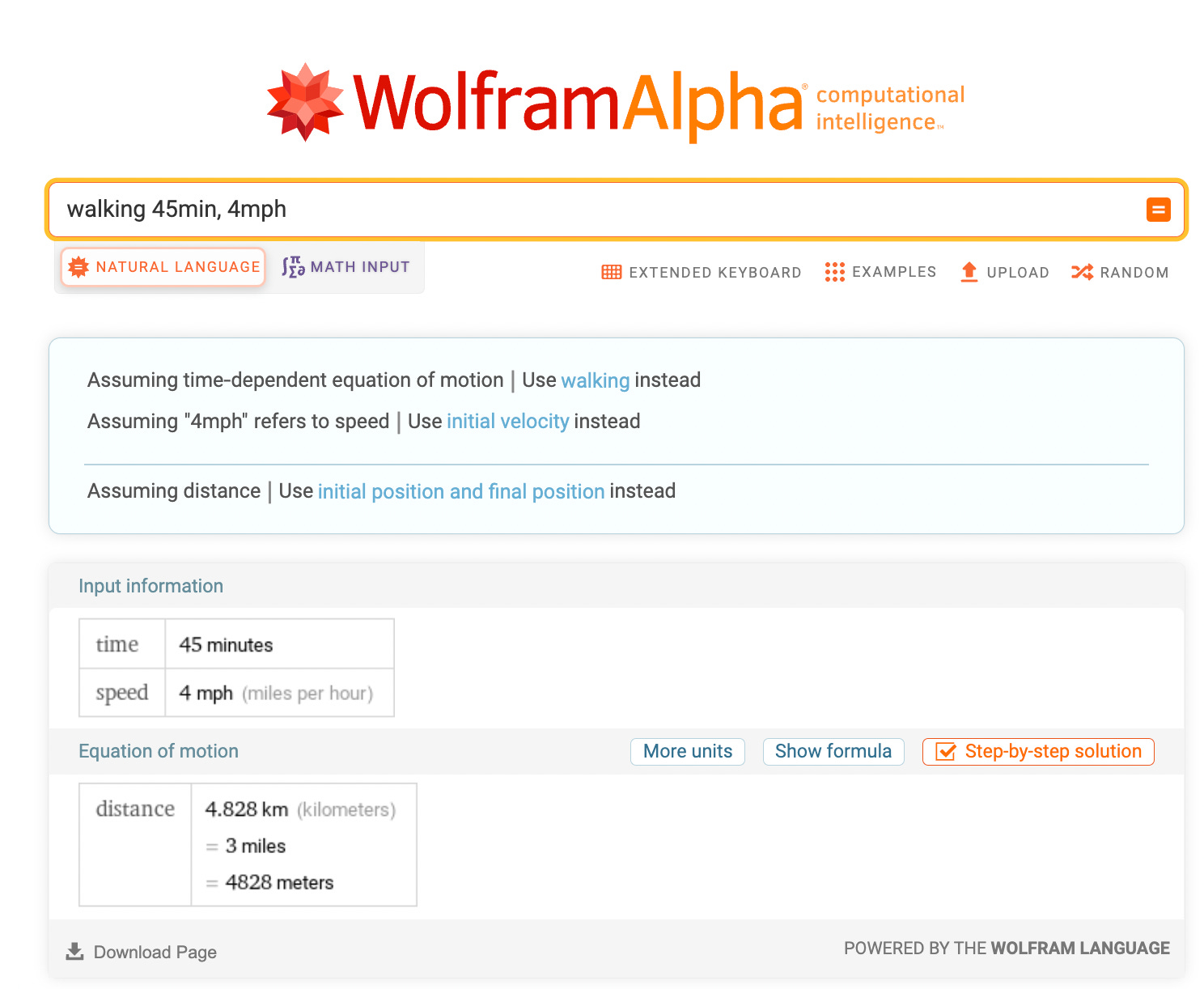Select the '45 minutes' cell
1204x989 pixels.
[279, 644]
